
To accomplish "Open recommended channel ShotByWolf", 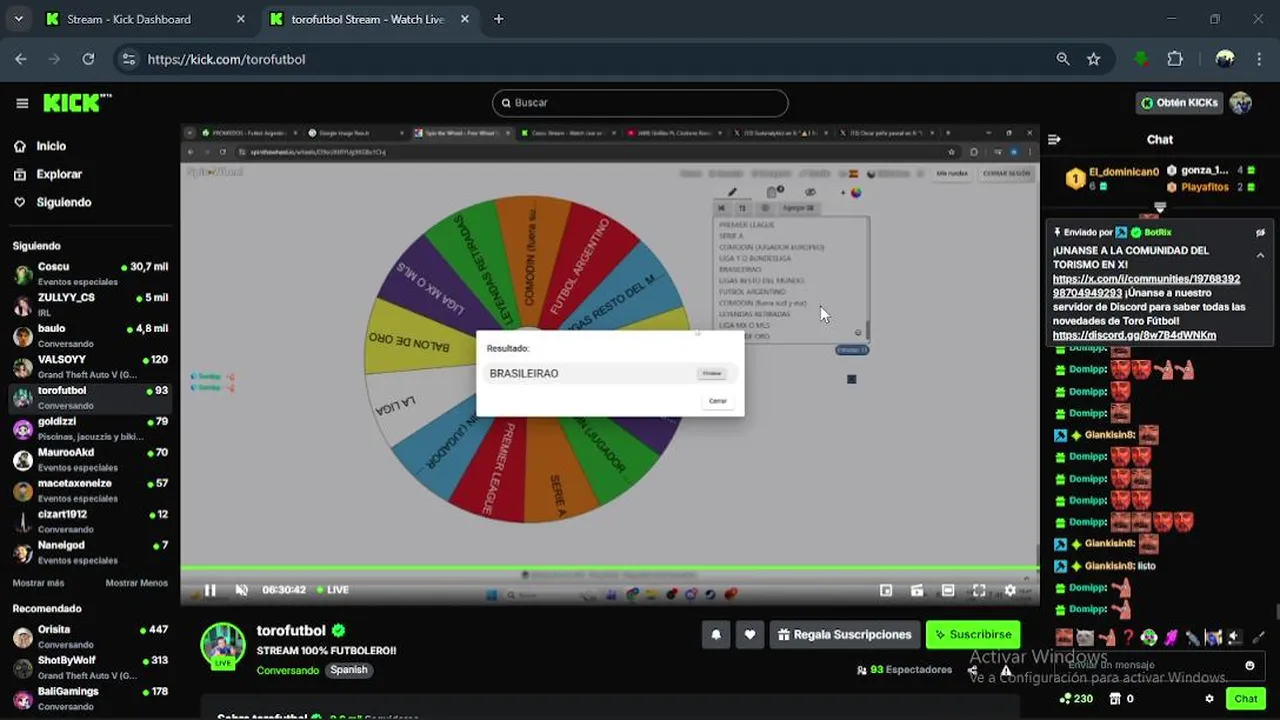I will 90,667.
